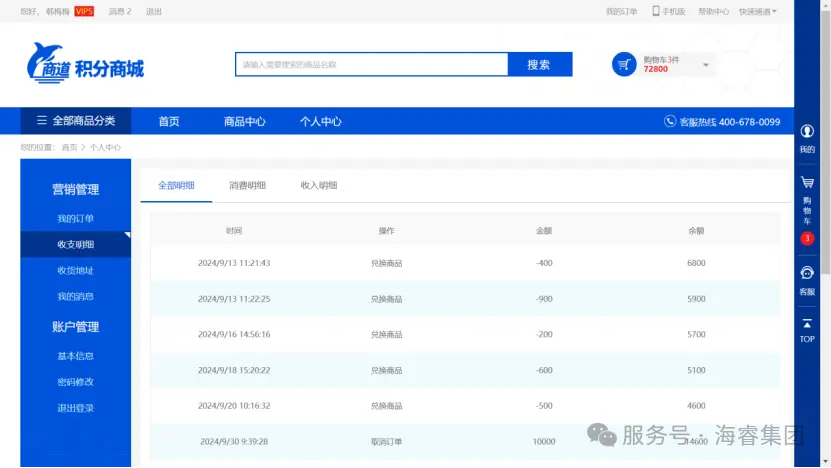Click the product name search field
The image size is (831, 468).
coord(371,65)
